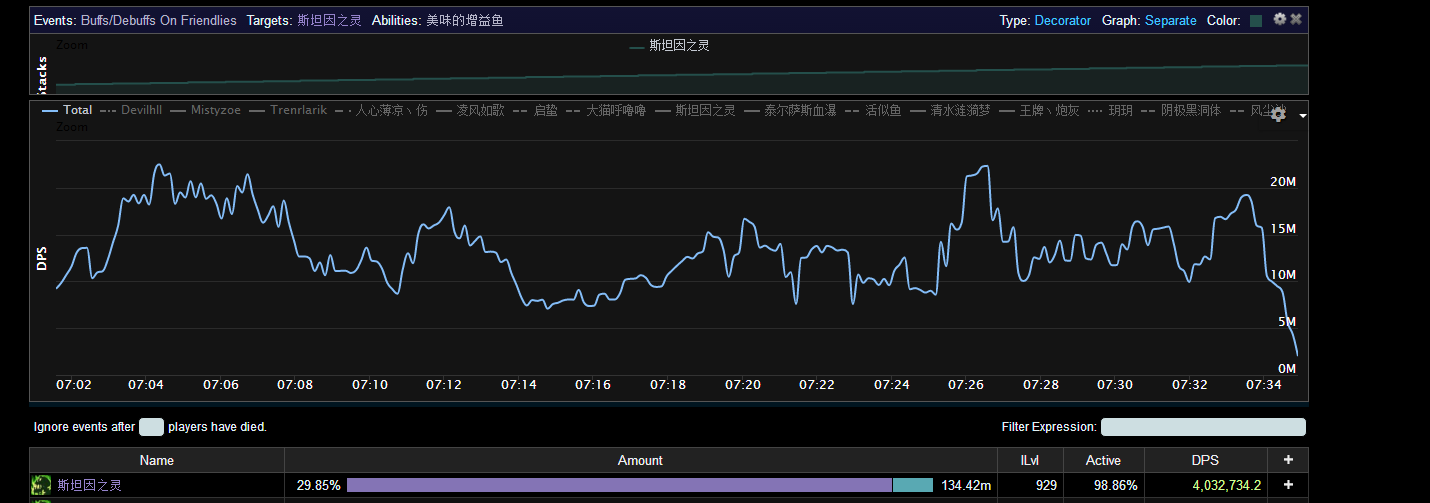Open the pin settings gear icon
1430x503 pixels.
[x=1279, y=19]
